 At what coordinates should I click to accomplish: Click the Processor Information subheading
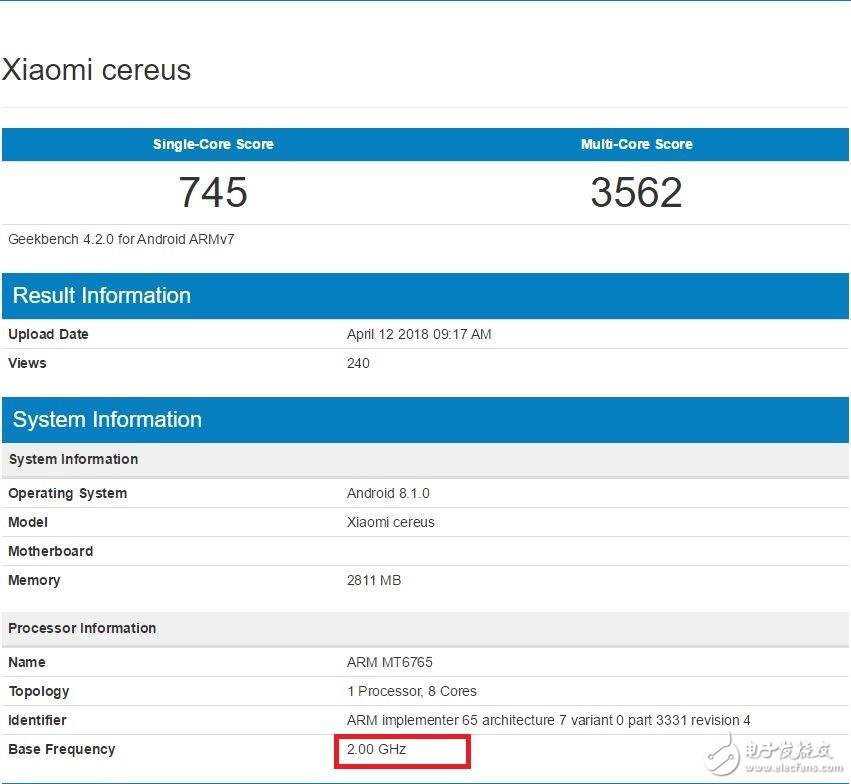(82, 628)
